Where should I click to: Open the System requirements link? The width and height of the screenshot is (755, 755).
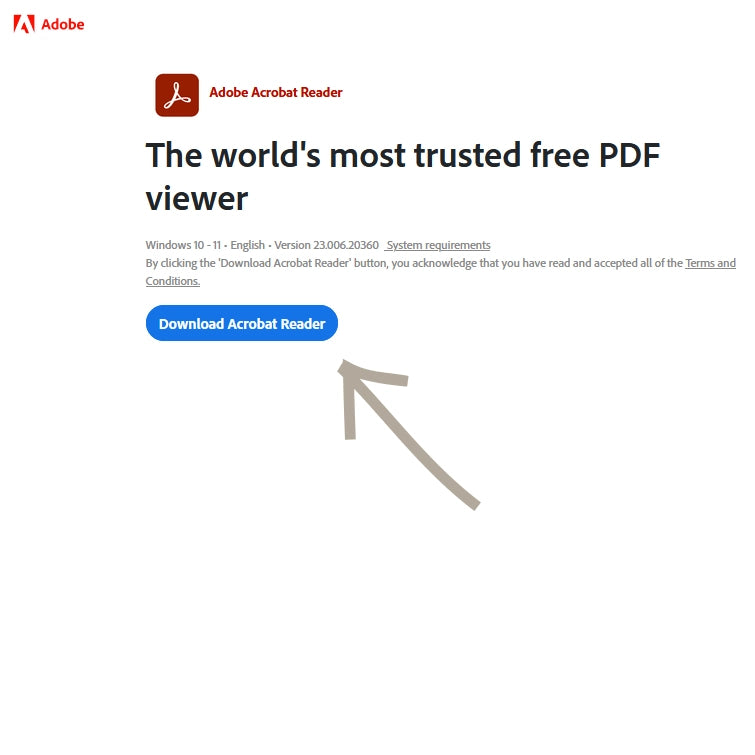tap(438, 245)
